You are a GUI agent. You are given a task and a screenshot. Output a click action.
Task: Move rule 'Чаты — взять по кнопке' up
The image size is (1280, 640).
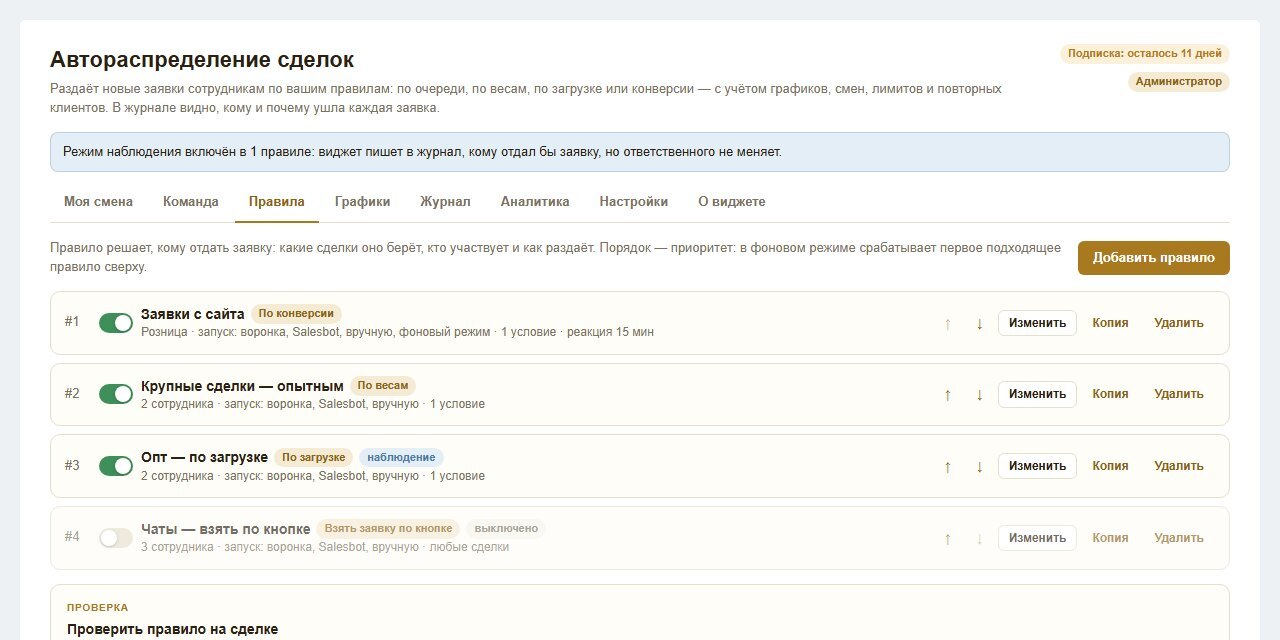(x=947, y=538)
